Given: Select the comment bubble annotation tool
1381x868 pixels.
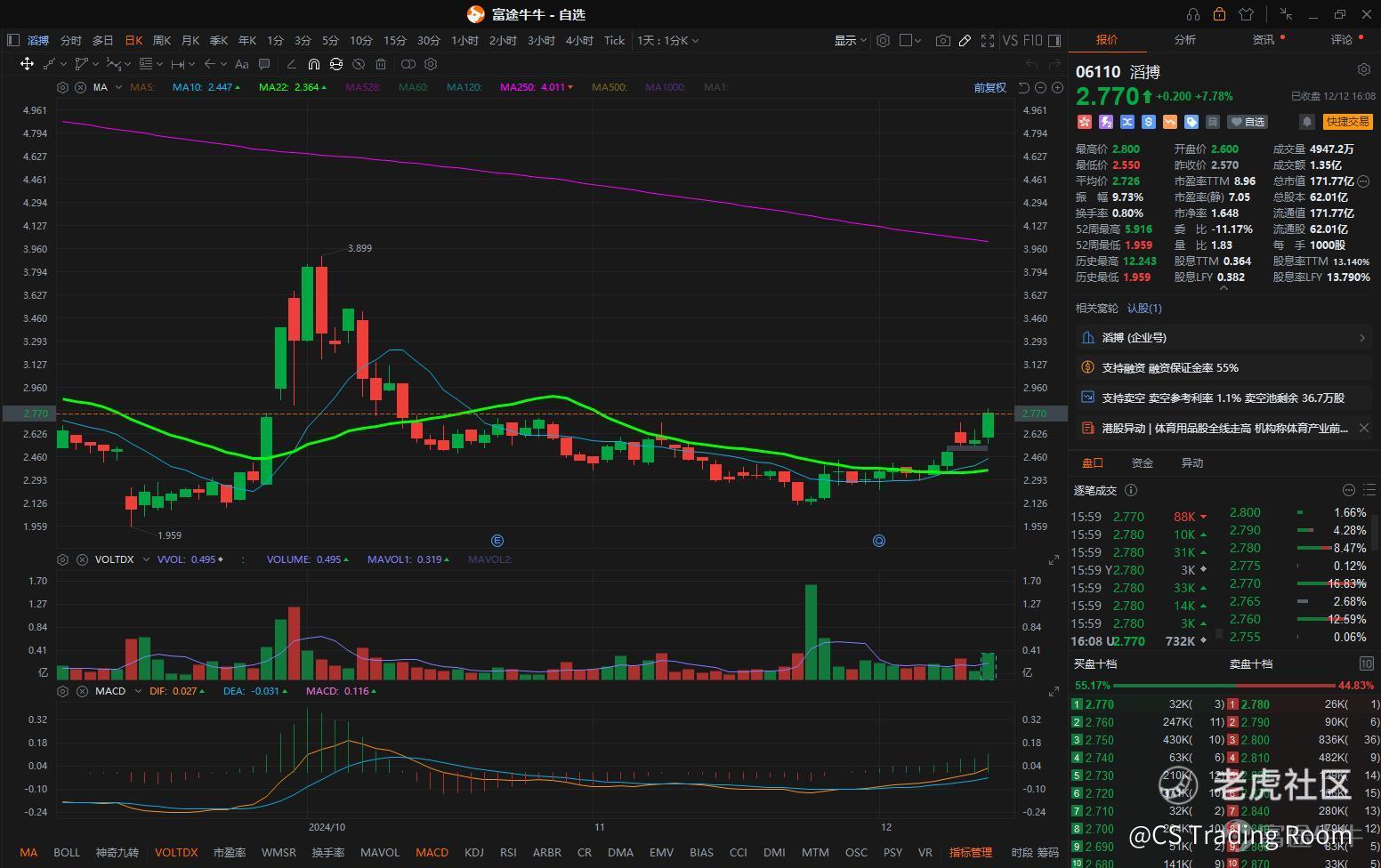Looking at the screenshot, I should pos(264,64).
